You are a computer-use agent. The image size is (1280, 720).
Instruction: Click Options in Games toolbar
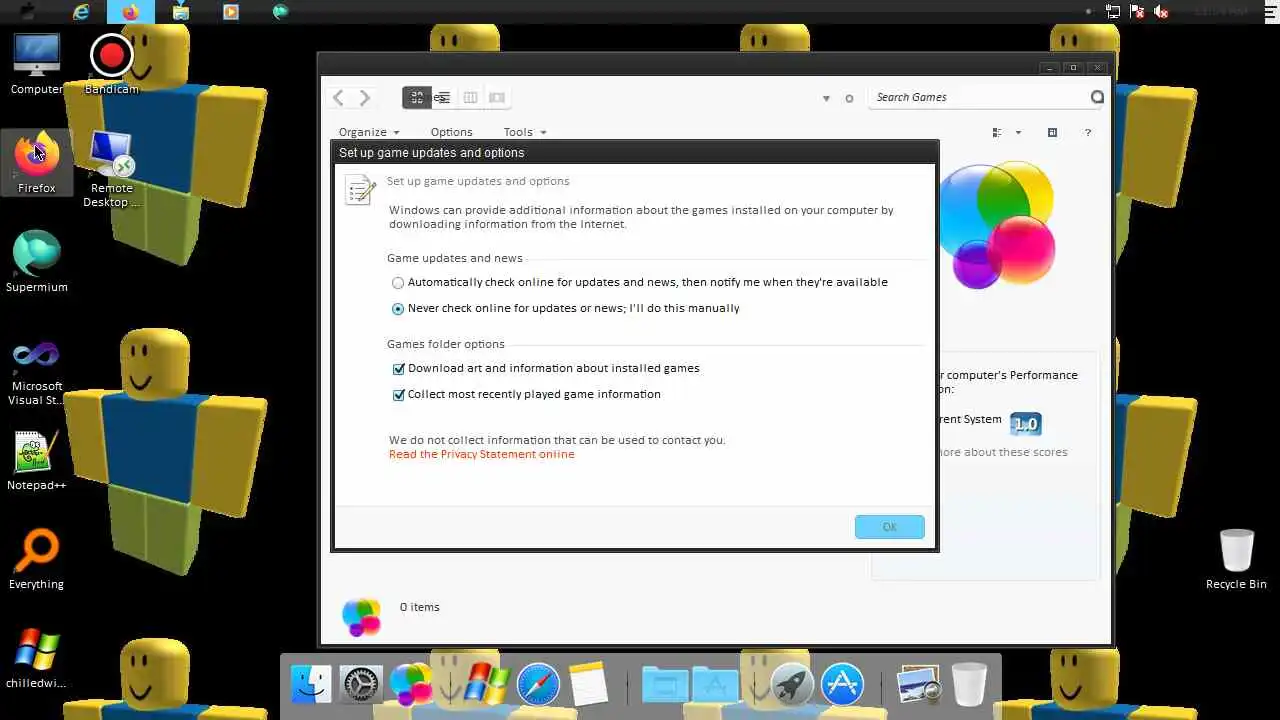(x=451, y=132)
